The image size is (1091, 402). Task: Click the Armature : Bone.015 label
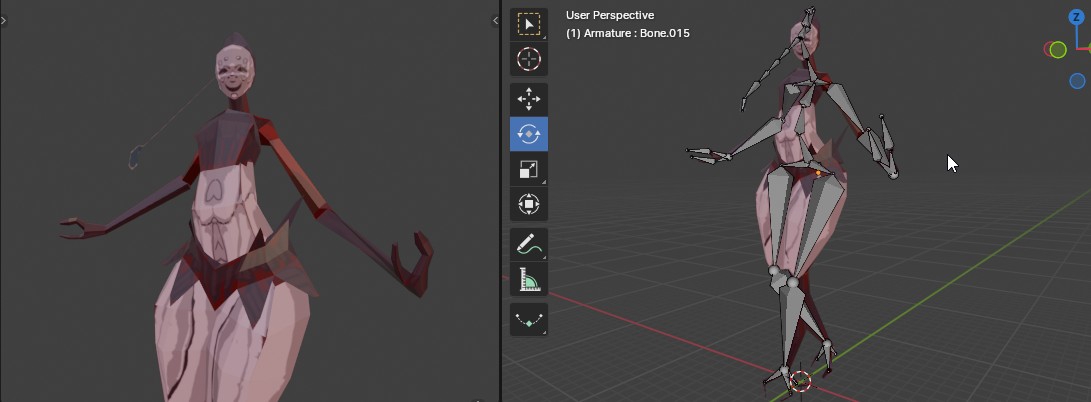(x=627, y=33)
